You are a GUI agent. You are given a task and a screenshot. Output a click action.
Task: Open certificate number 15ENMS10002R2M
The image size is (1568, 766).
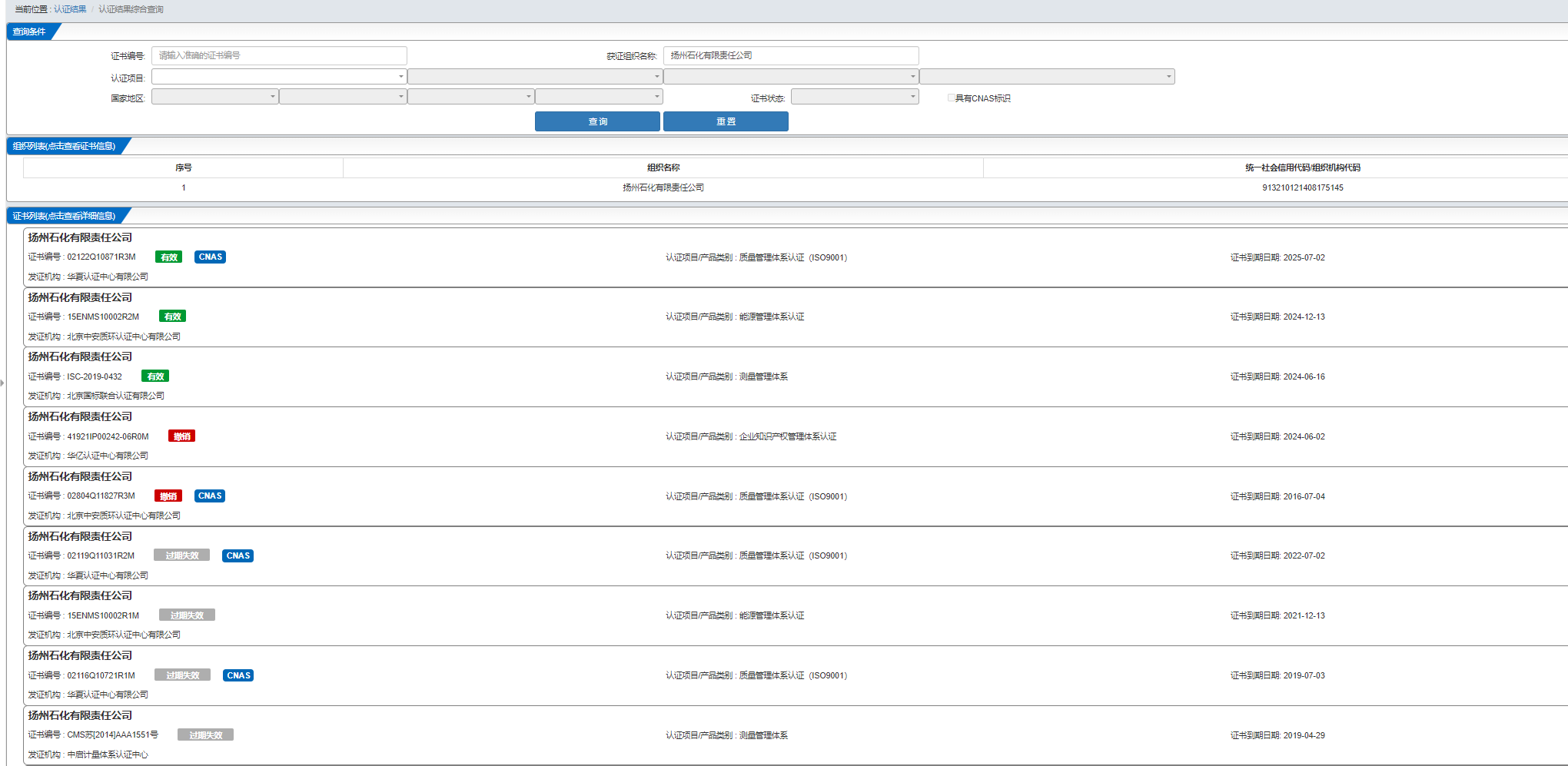coord(103,317)
